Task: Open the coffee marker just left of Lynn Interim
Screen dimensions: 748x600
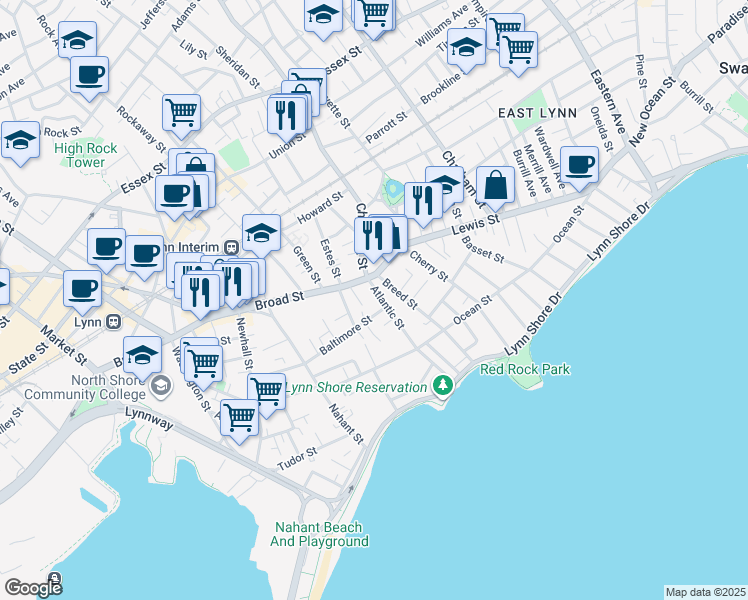Action: [144, 254]
